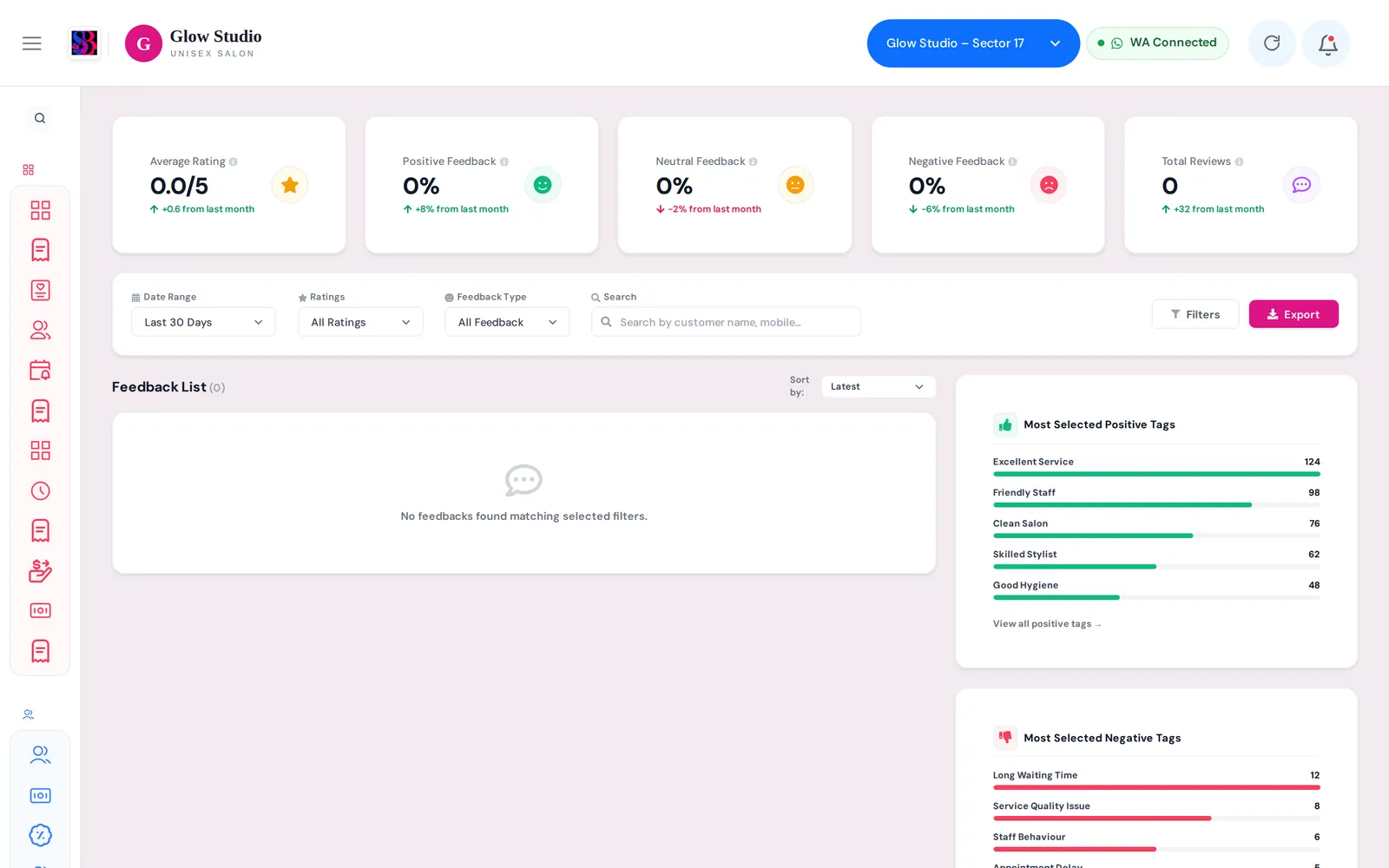Open the red calendar icon in sidebar

(x=40, y=371)
